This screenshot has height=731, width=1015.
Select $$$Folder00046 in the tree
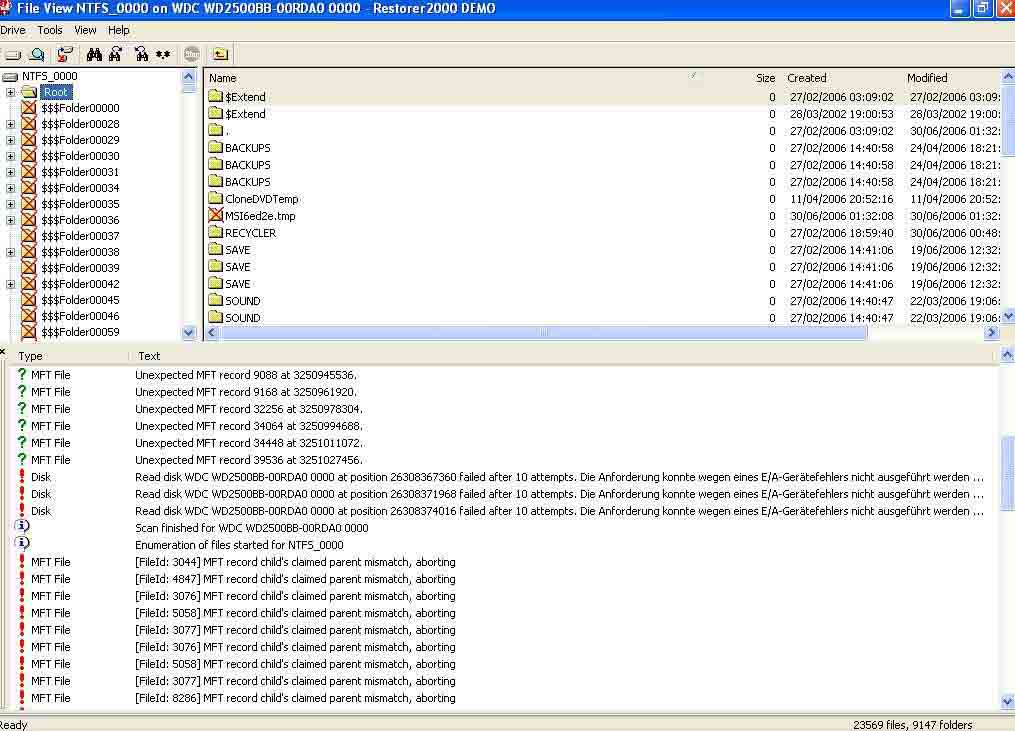80,316
